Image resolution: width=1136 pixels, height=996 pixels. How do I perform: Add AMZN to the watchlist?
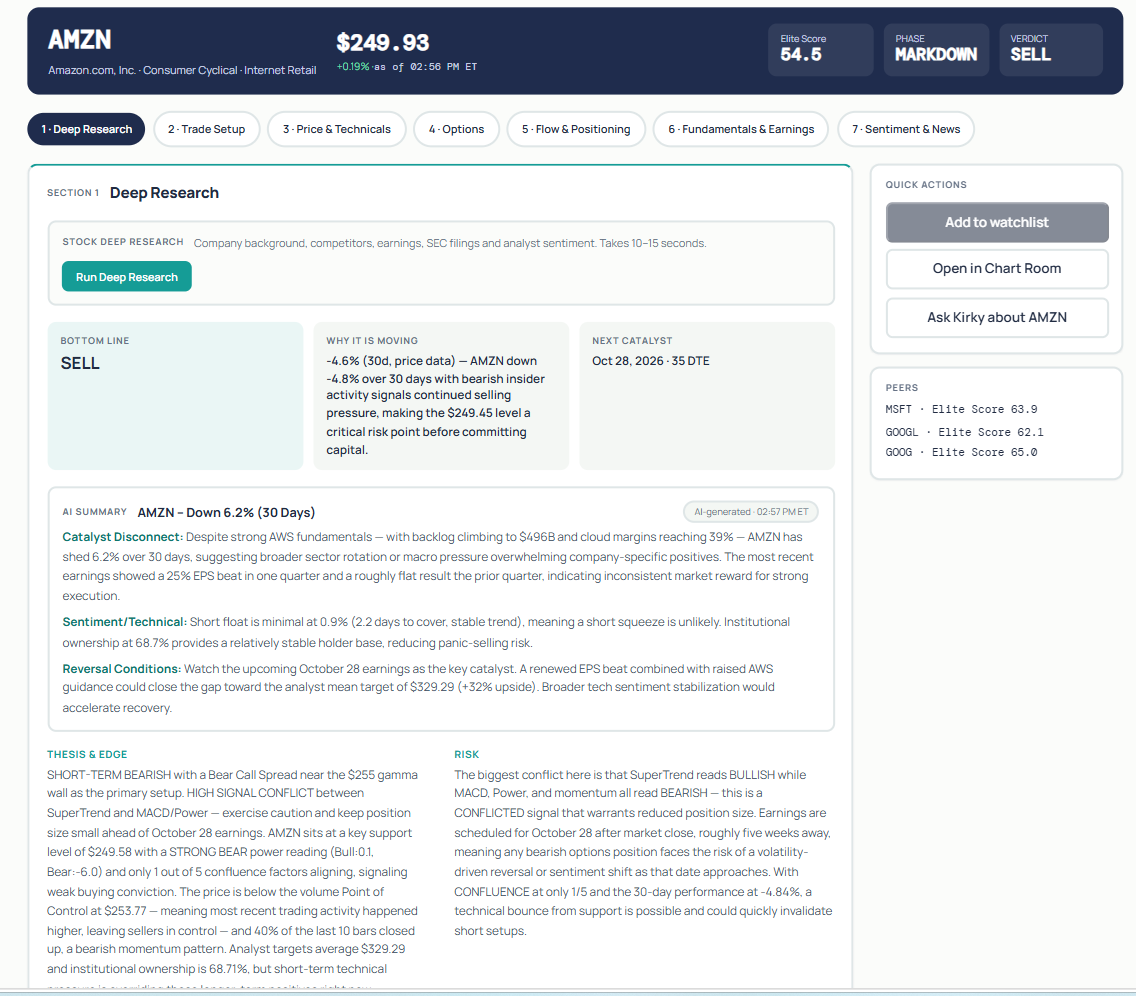997,222
